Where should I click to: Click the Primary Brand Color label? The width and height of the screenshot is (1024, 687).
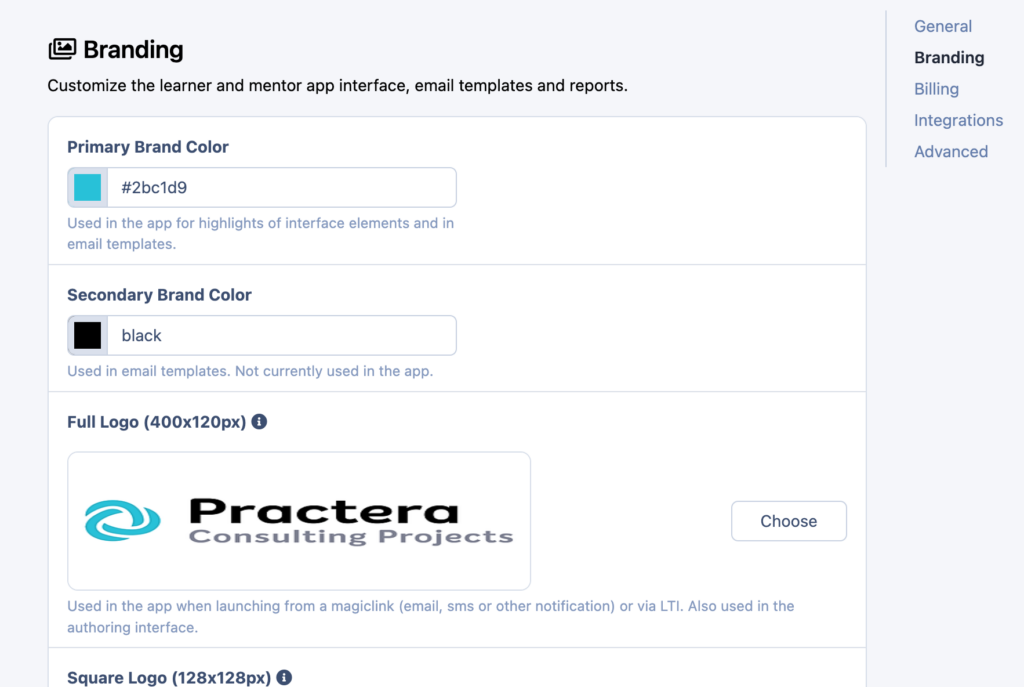coord(148,147)
